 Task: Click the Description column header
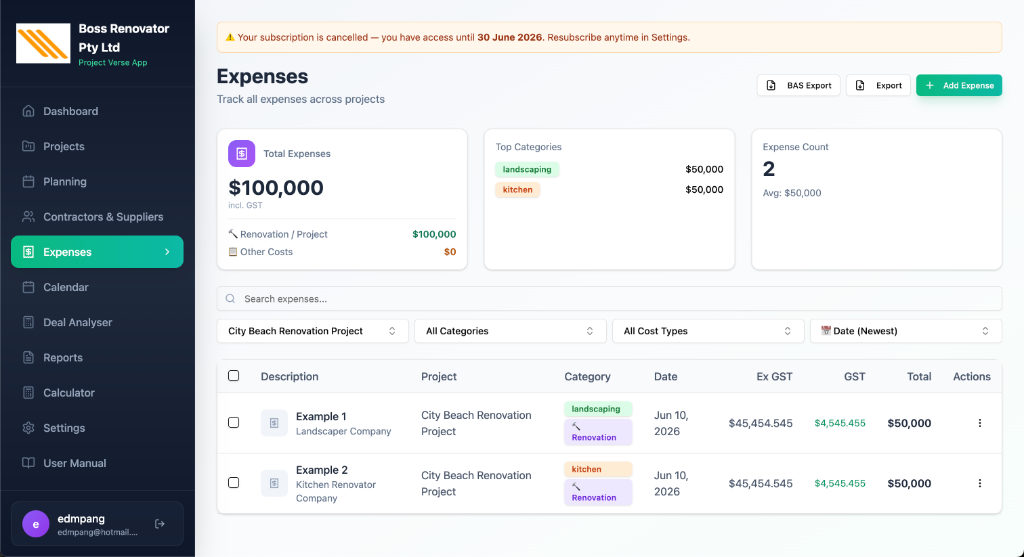(289, 377)
